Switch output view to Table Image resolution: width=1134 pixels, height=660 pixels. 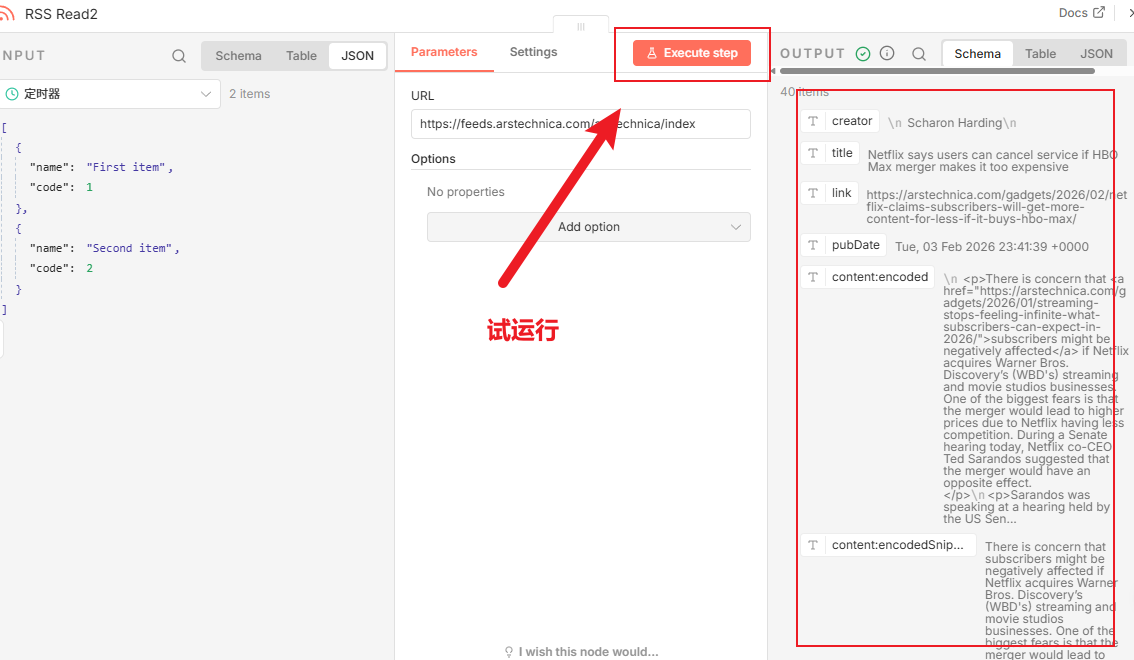click(x=1040, y=54)
